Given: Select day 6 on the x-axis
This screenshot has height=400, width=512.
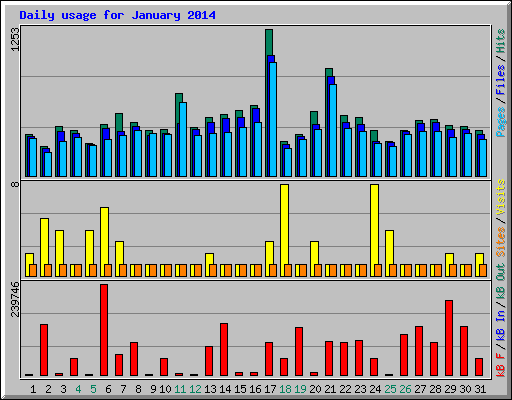Looking at the screenshot, I should (108, 389).
